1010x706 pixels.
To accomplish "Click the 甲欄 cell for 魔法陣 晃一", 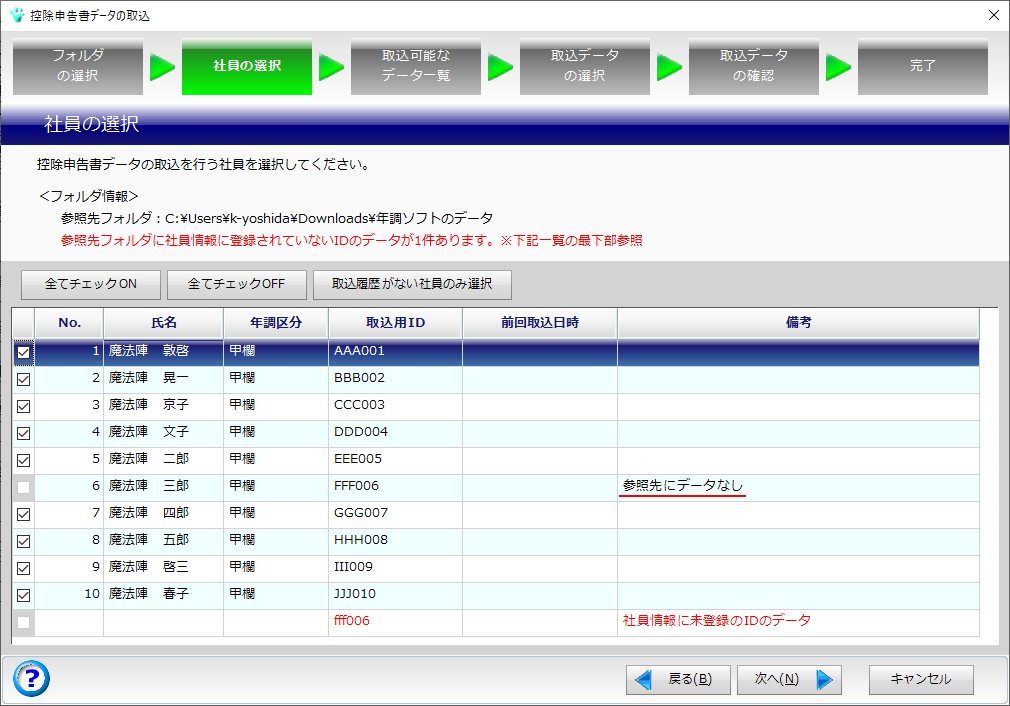I will click(x=276, y=379).
